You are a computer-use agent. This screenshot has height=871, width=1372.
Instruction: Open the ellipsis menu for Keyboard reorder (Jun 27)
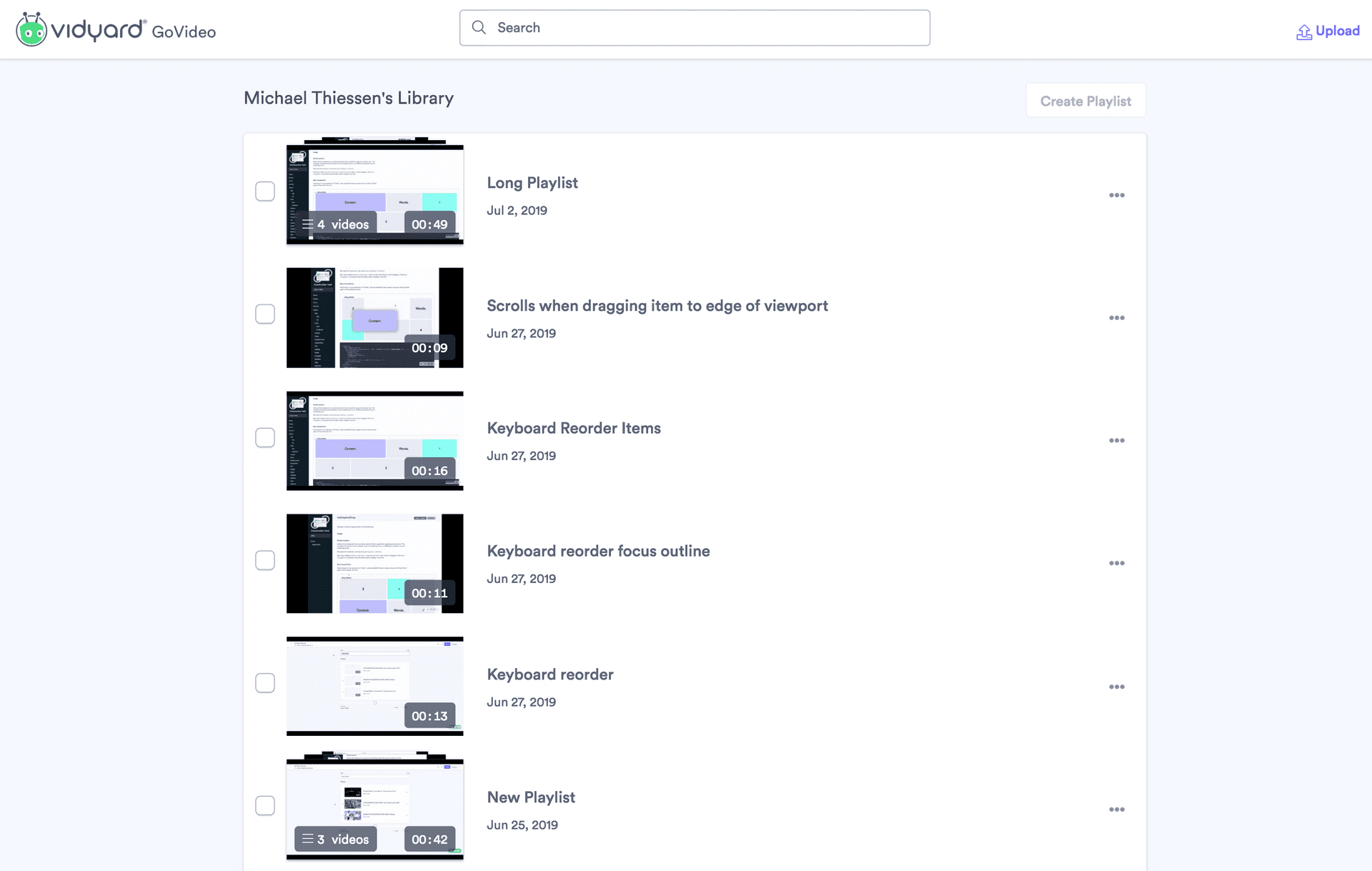click(1117, 687)
